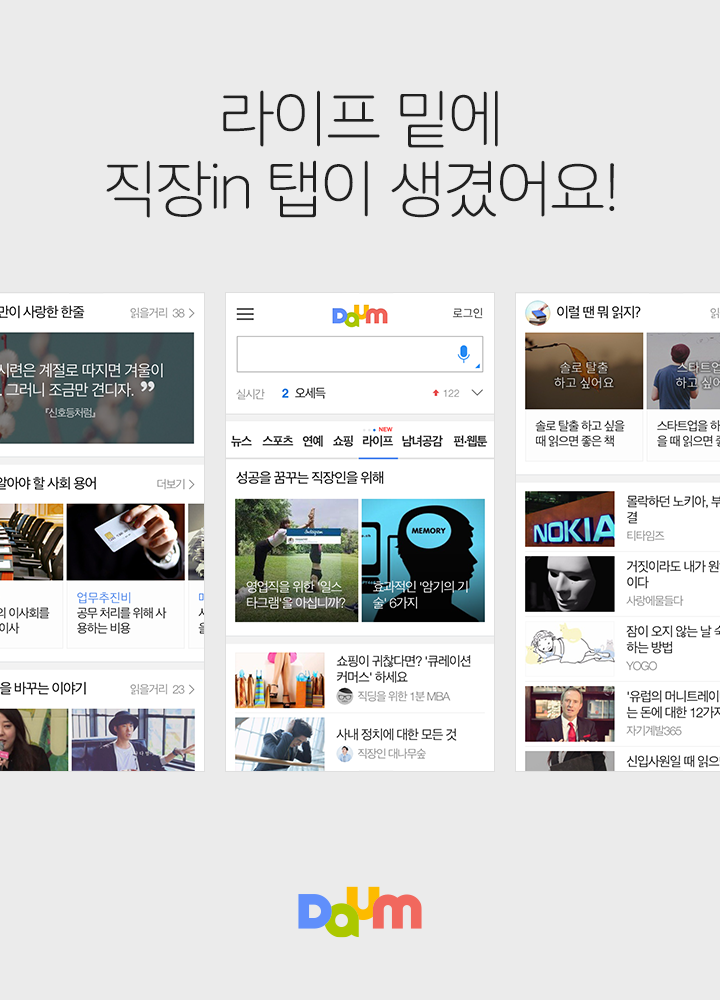The width and height of the screenshot is (720, 1000).
Task: Select the 펀·웹툰 tab
Action: tap(470, 441)
